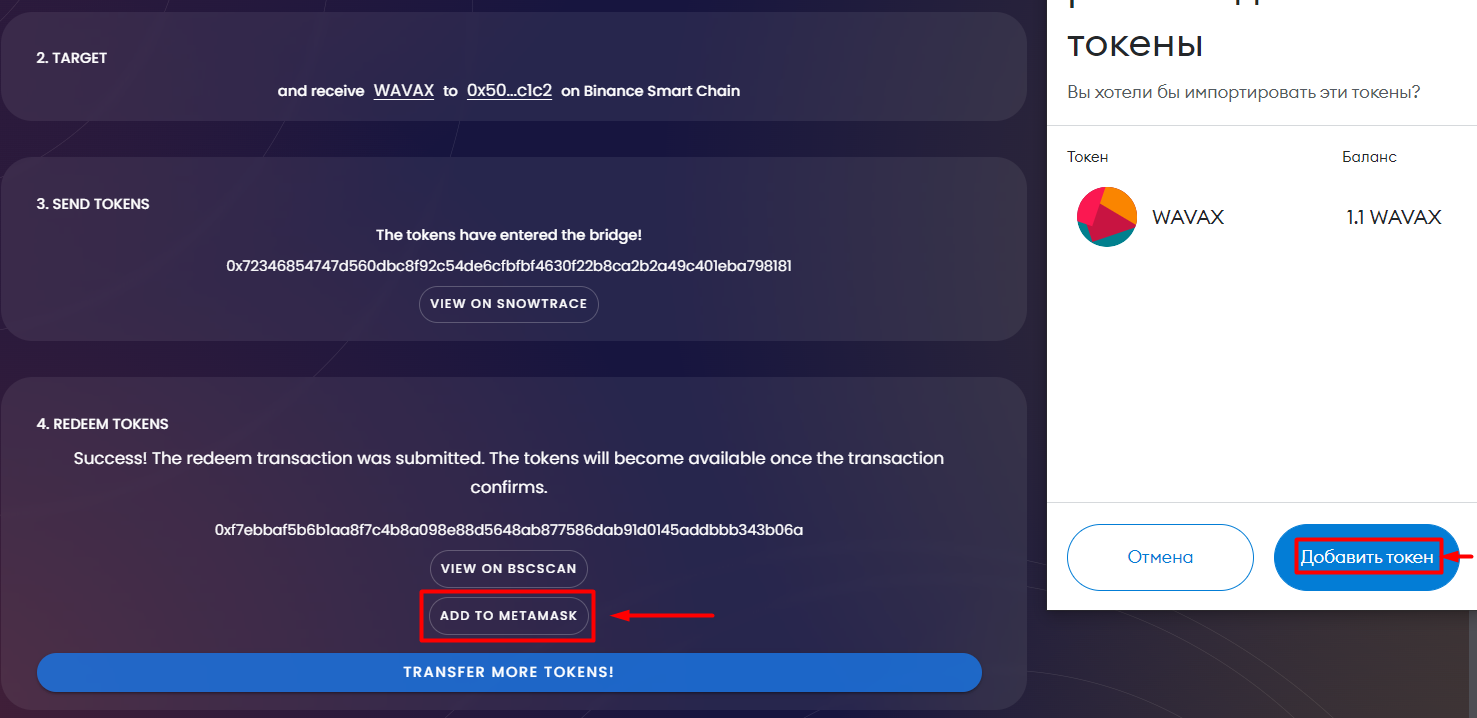Click the WAVAX token name in MetaMask popup
The image size is (1477, 718).
click(x=1188, y=217)
